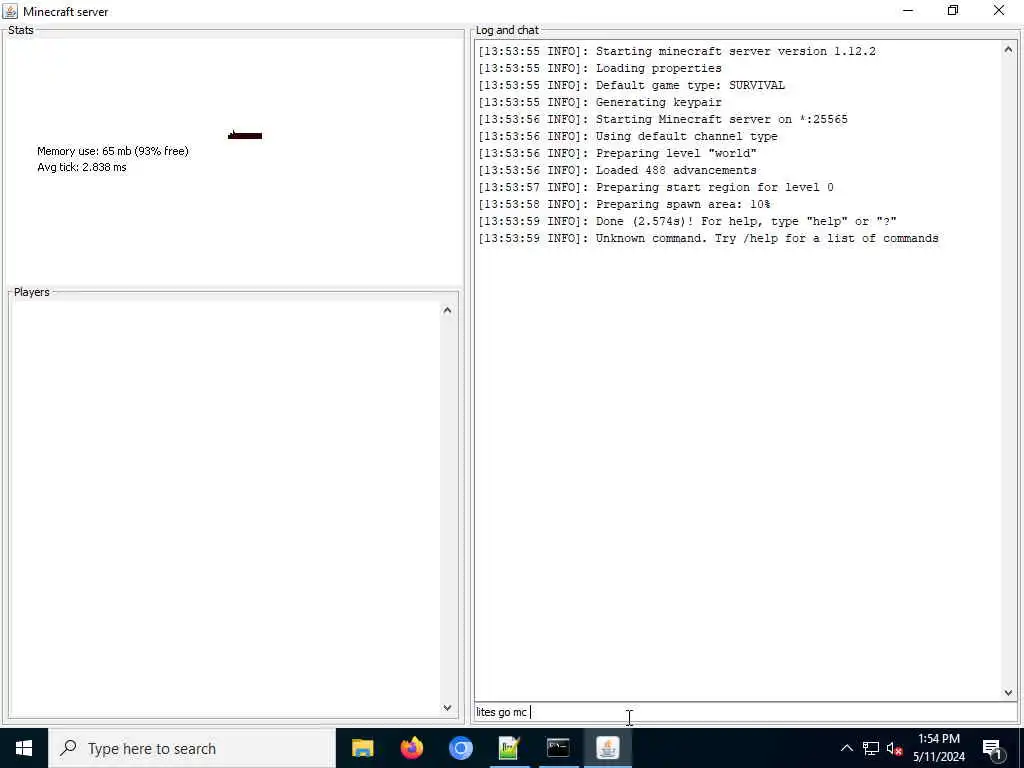The height and width of the screenshot is (768, 1024).
Task: Click the 'Generating keypair' log line
Action: [600, 102]
